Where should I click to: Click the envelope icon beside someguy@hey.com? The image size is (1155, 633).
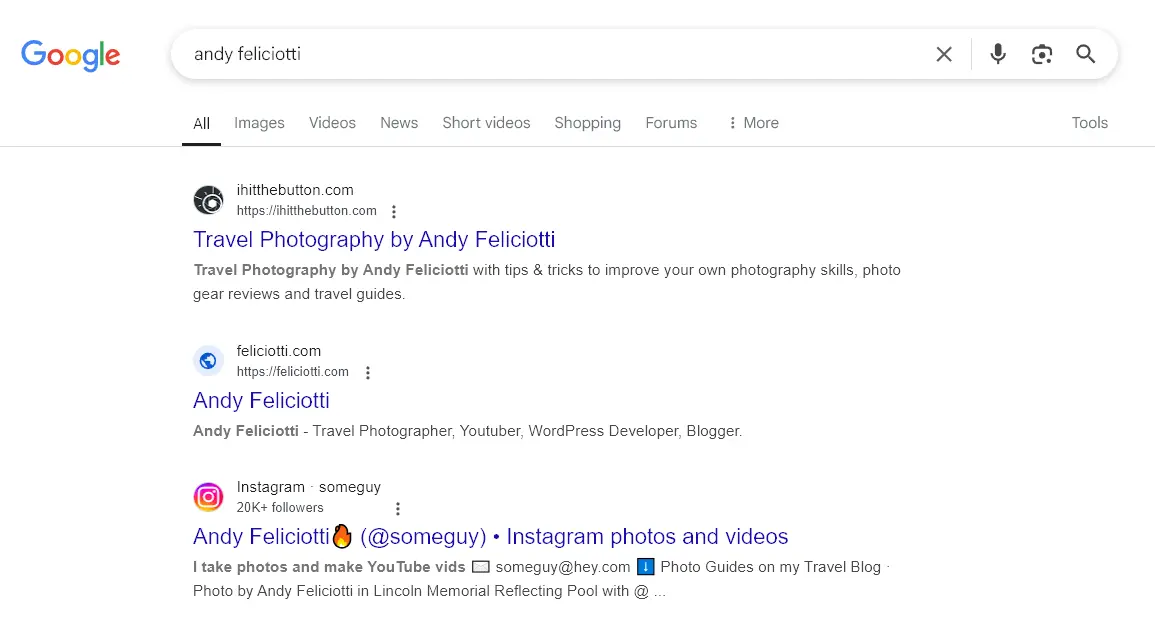coord(481,566)
